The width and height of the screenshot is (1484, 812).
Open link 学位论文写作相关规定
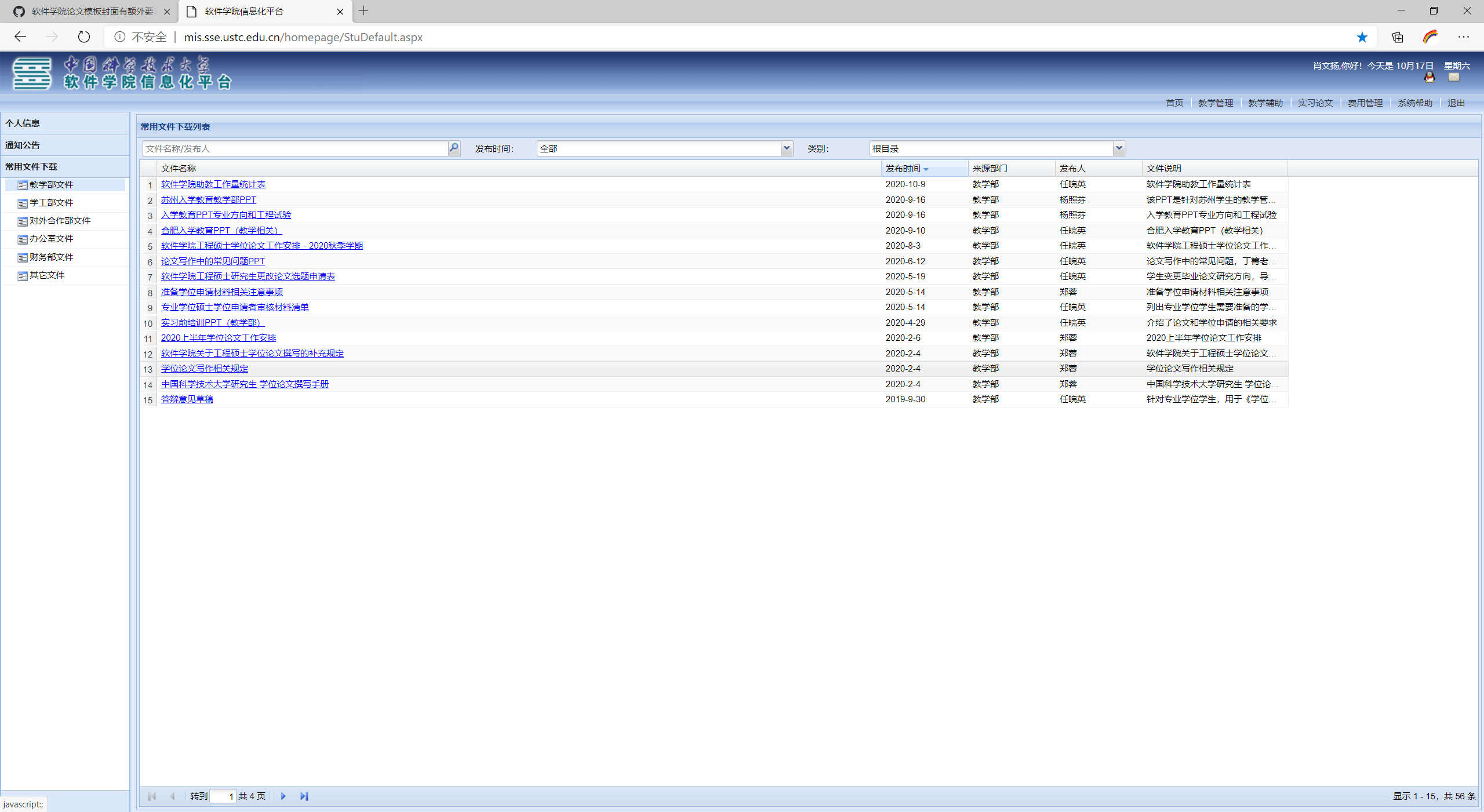pos(204,369)
